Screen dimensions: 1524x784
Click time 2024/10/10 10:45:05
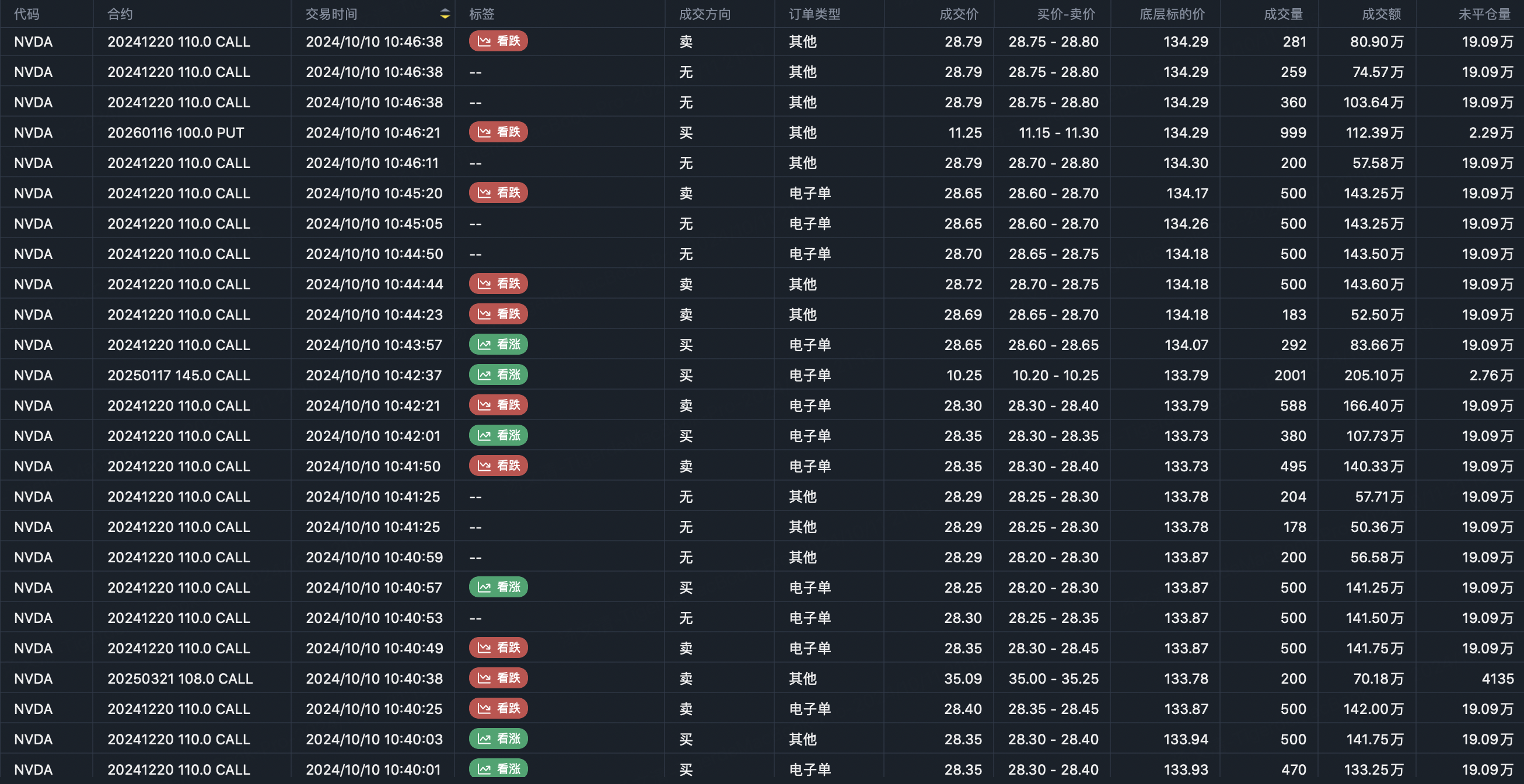click(x=374, y=223)
